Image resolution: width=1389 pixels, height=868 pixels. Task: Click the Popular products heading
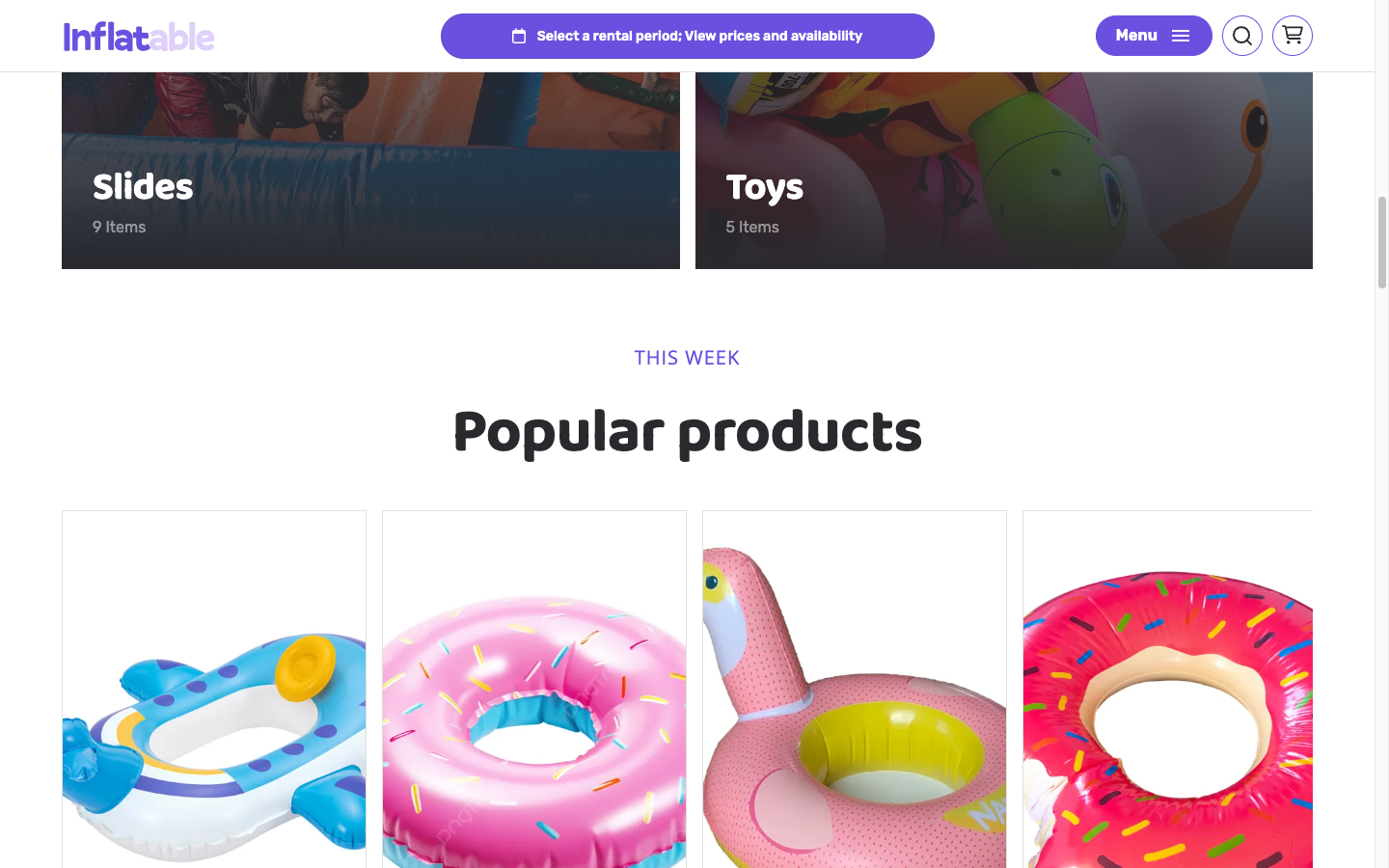(x=688, y=432)
